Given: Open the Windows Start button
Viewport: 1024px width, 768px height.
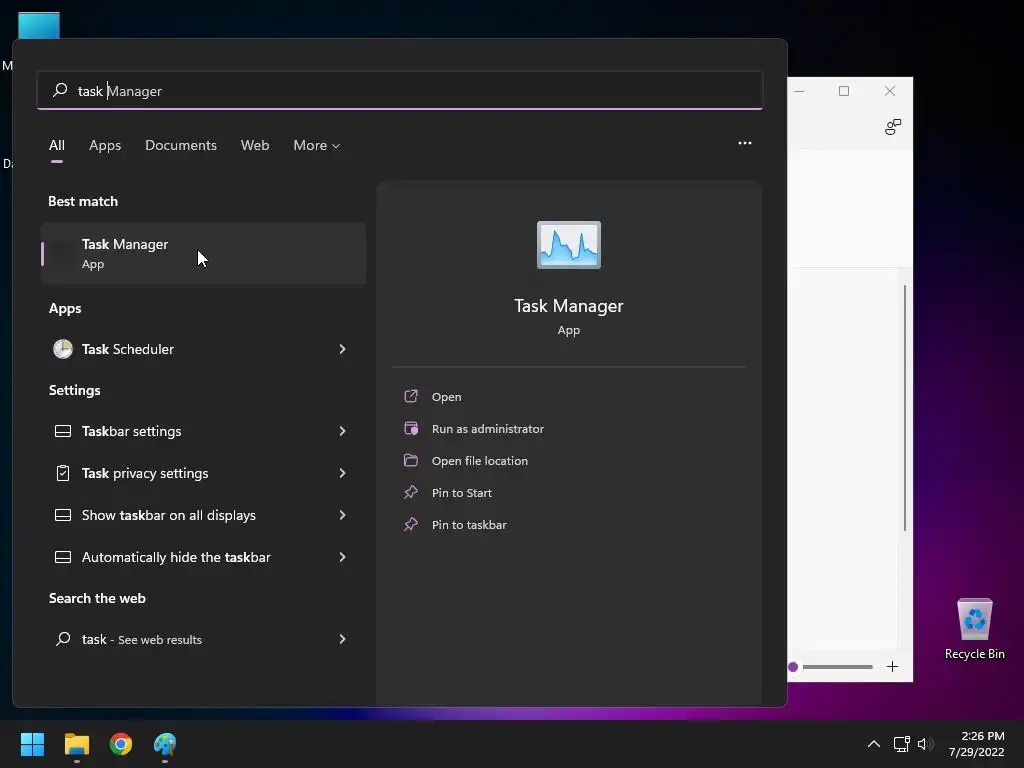Looking at the screenshot, I should 32,744.
